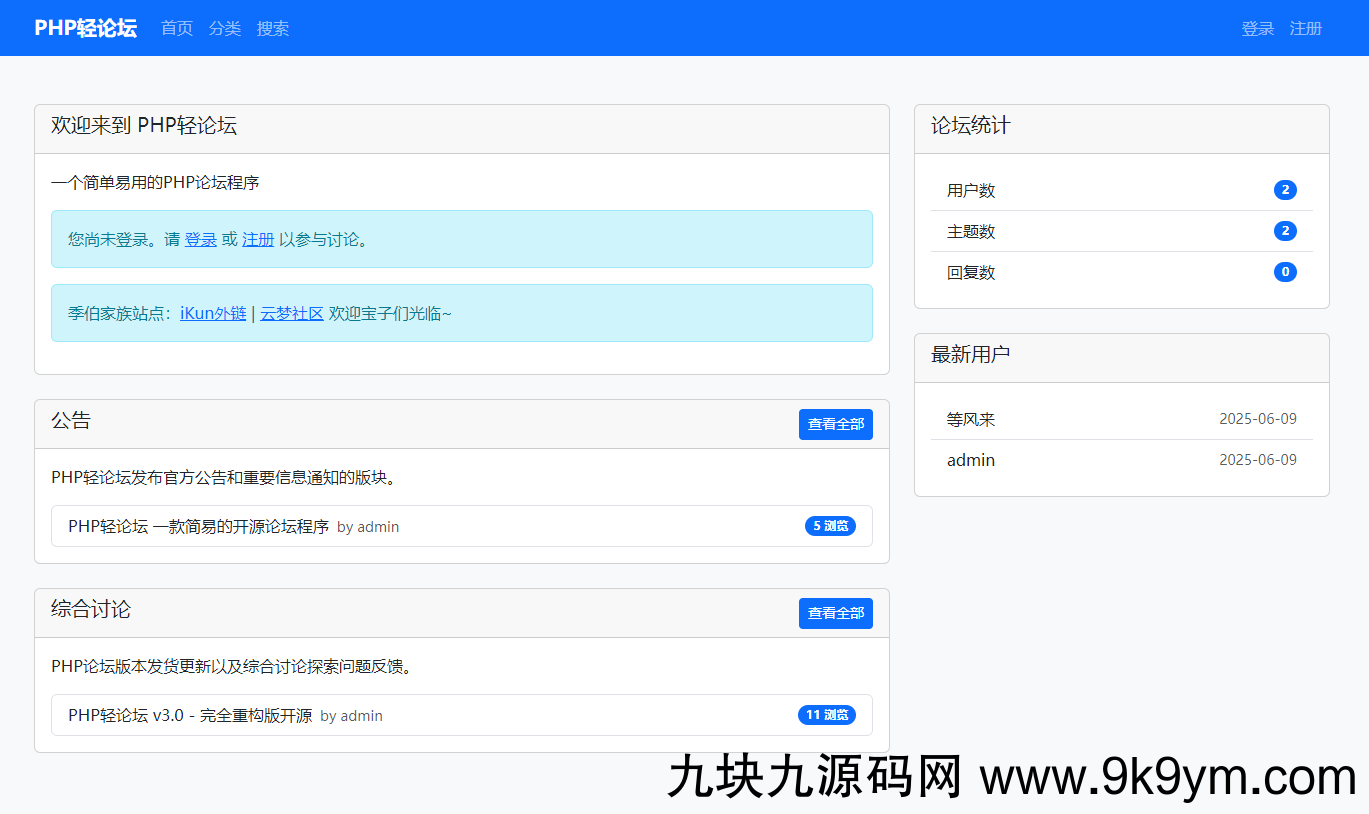Viewport: 1369px width, 814px height.
Task: Click the 公告 section heading
Action: 71,420
